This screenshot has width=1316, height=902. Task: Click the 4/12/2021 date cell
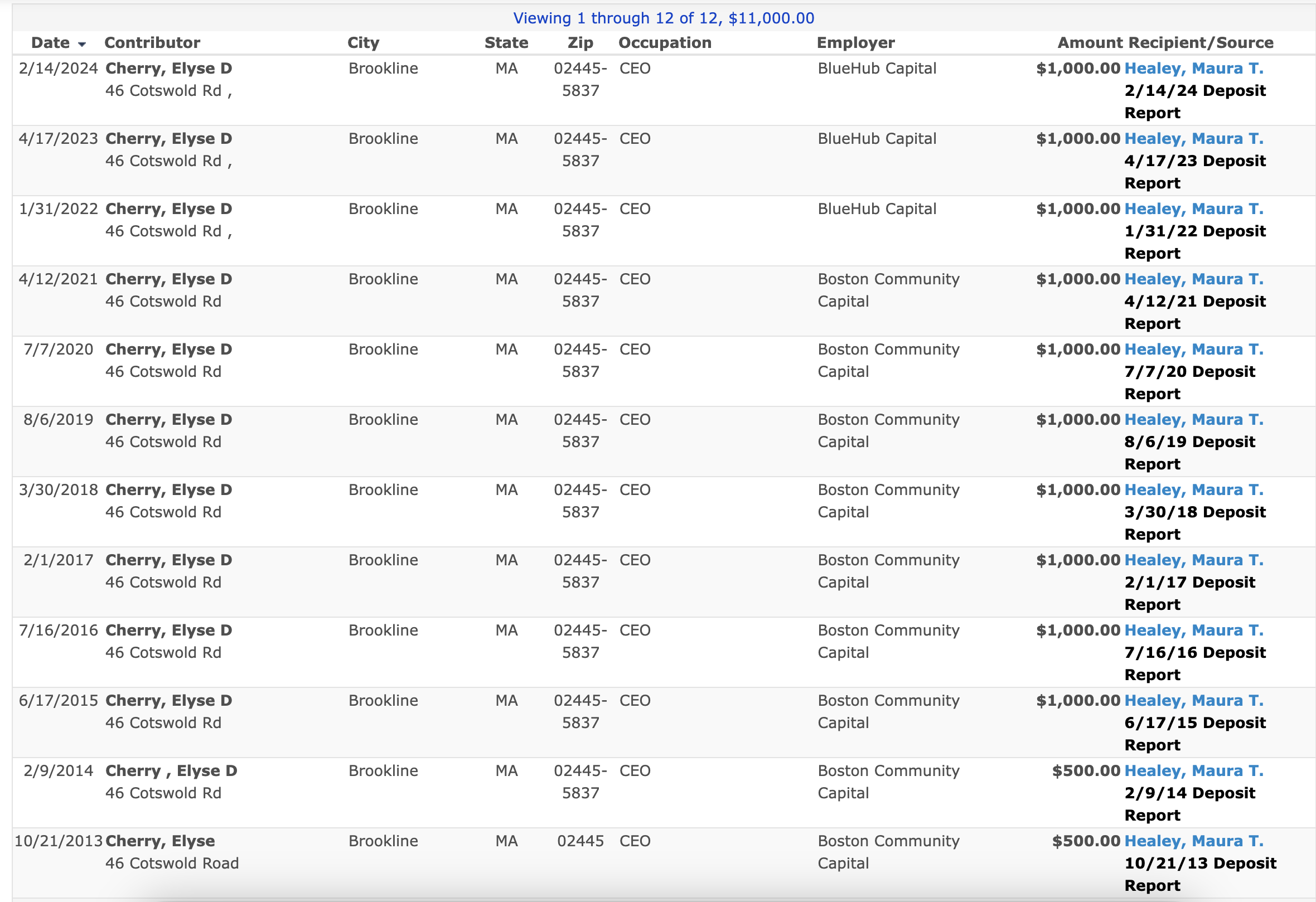(x=59, y=279)
